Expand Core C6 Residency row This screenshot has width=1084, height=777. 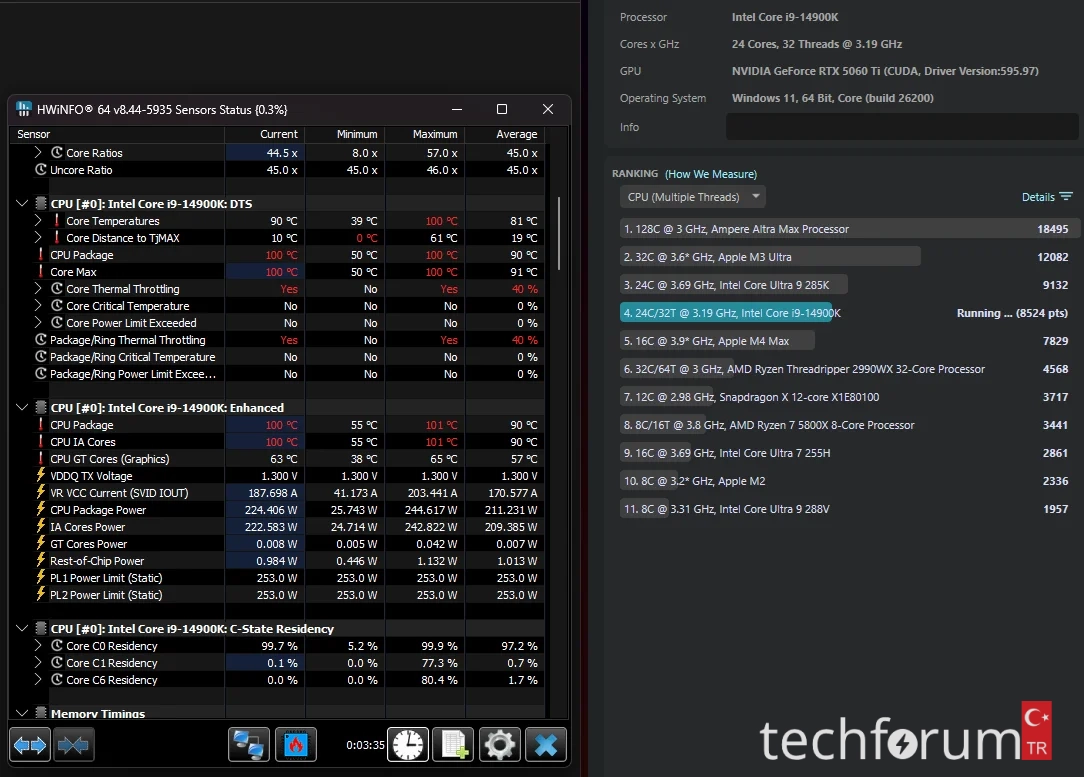point(38,680)
